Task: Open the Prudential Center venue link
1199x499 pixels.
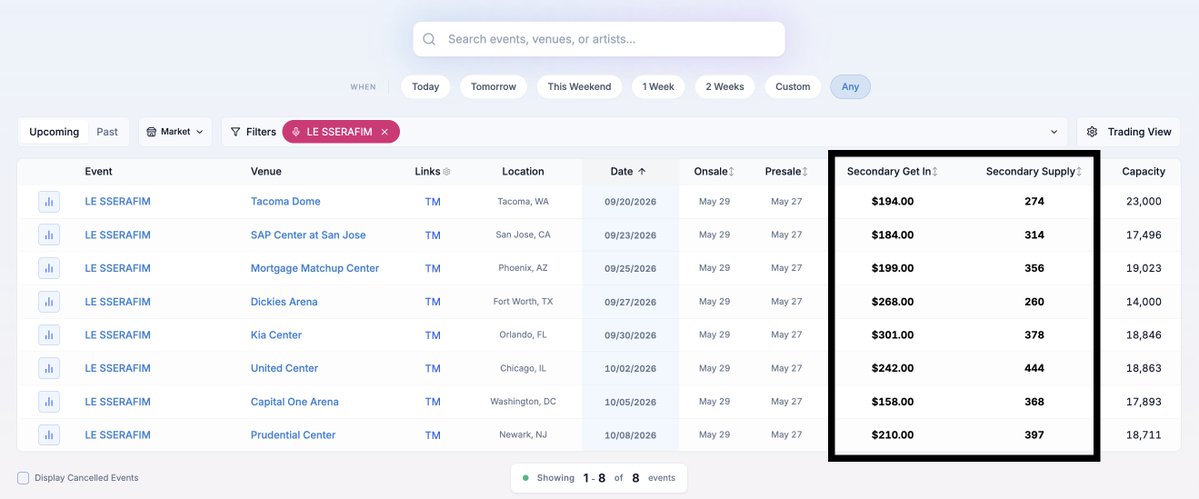Action: click(293, 435)
